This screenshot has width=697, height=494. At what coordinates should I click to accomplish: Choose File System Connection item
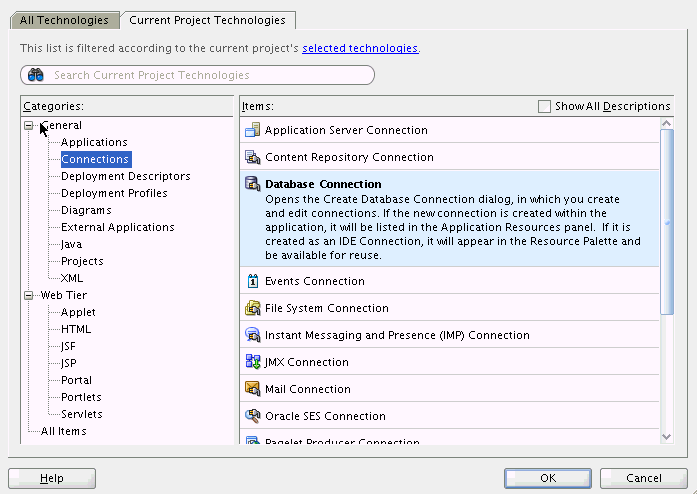click(x=449, y=308)
